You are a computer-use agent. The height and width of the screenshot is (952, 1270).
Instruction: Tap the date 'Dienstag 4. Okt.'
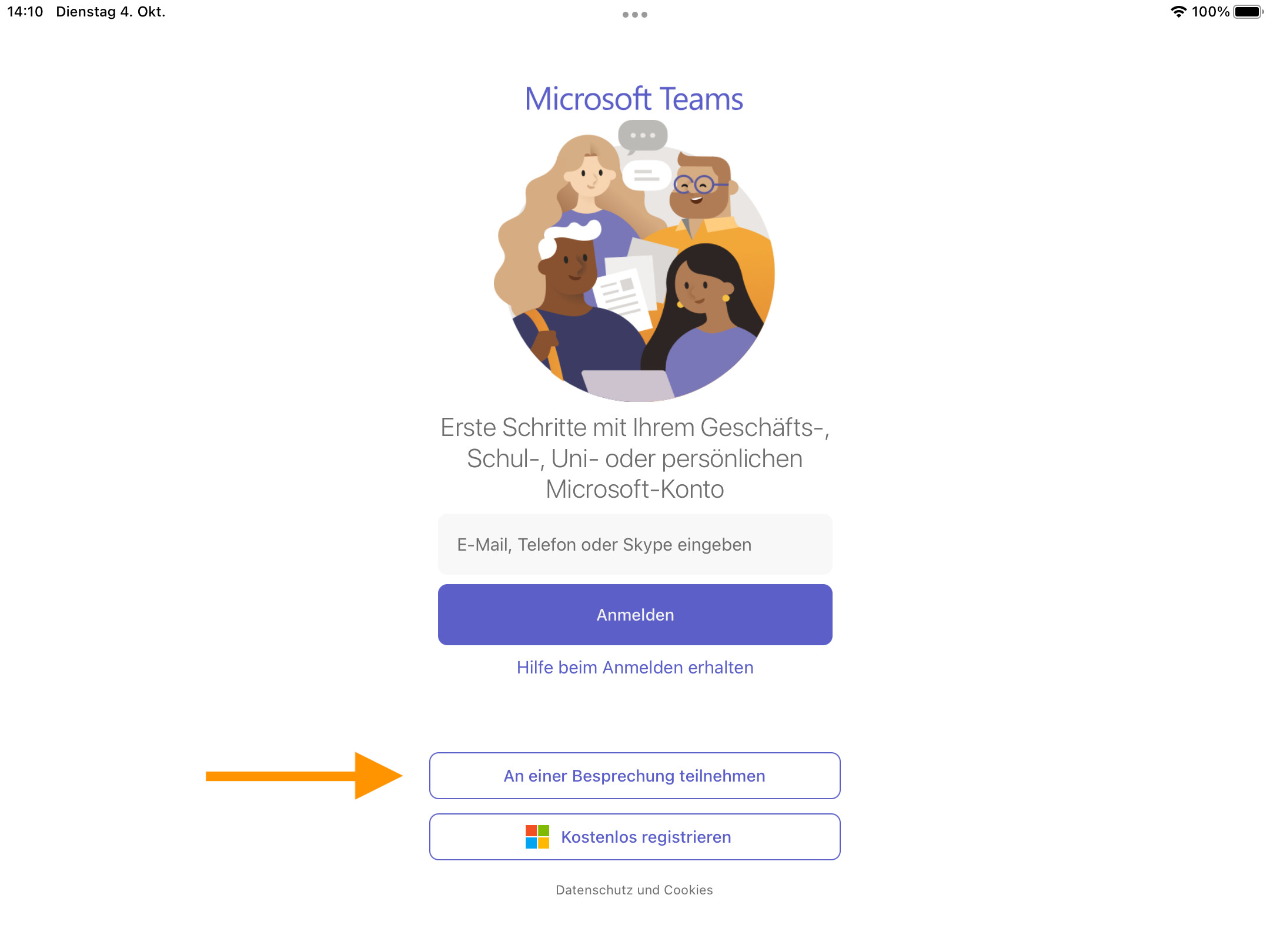[x=111, y=12]
